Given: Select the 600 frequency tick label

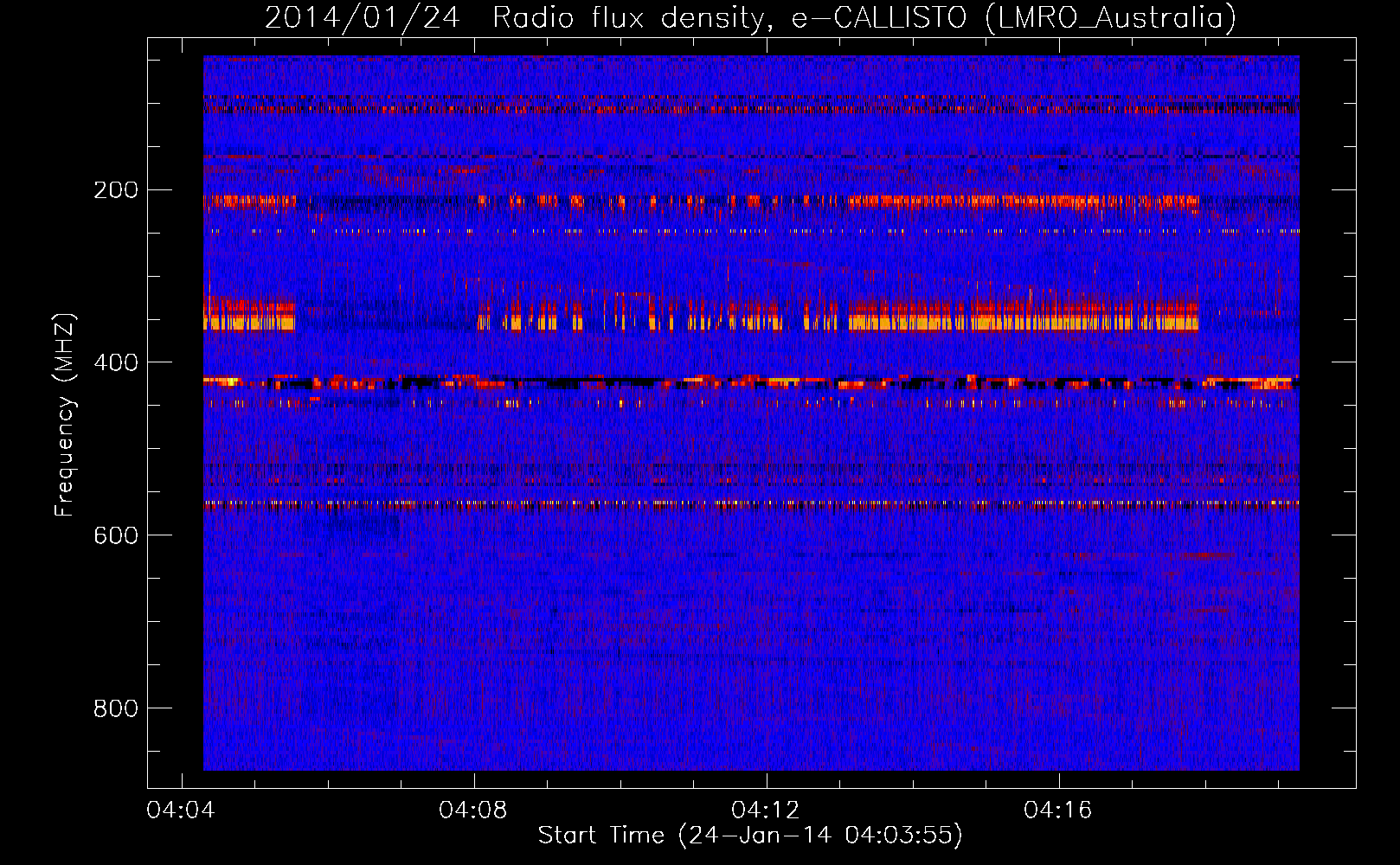Looking at the screenshot, I should 115,535.
